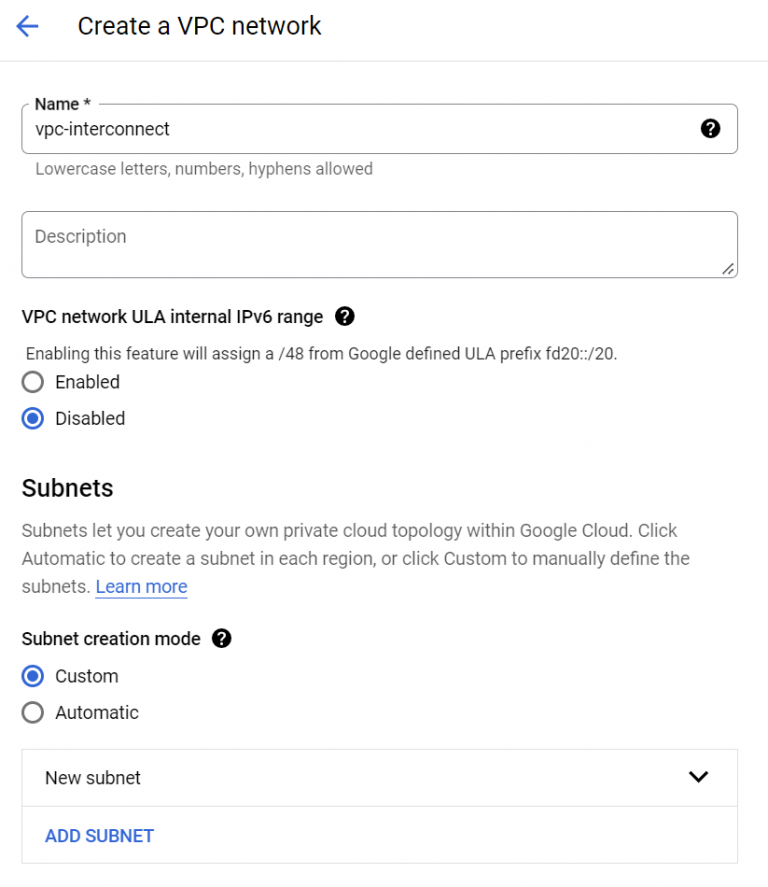Click the Enabled option label
The width and height of the screenshot is (768, 887).
pyautogui.click(x=87, y=382)
